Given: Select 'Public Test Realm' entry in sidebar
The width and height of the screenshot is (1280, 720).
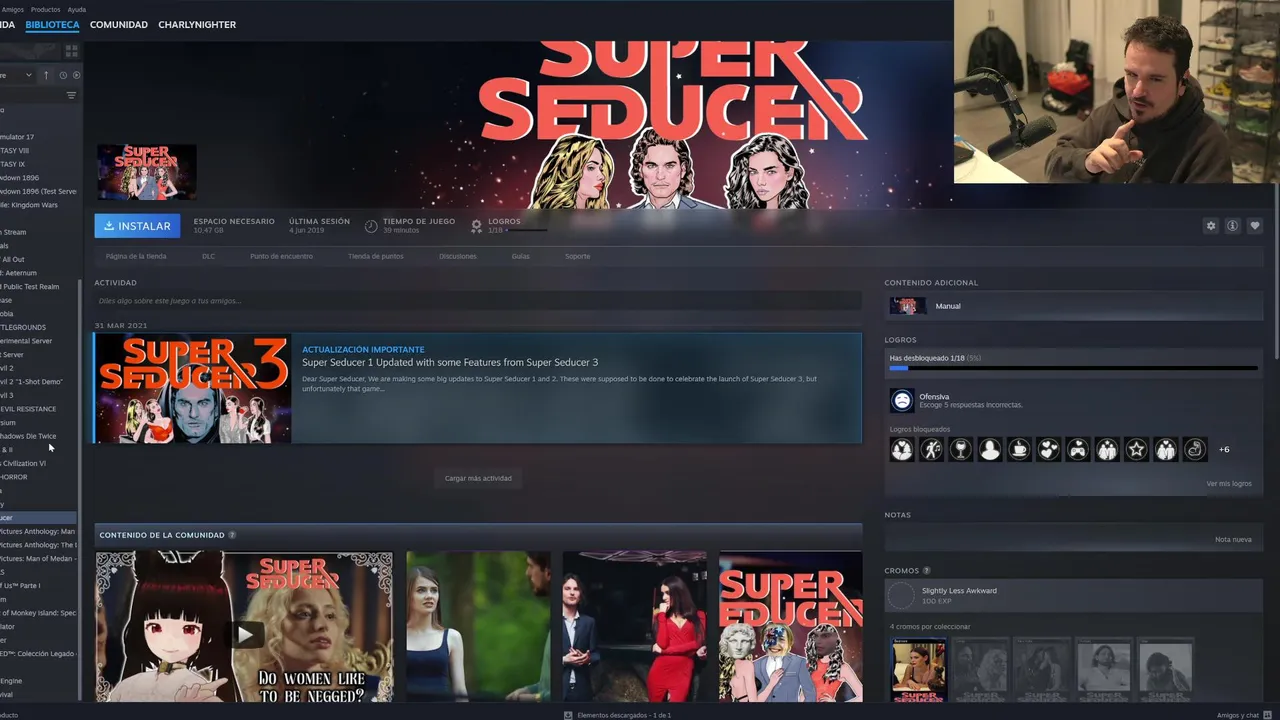Looking at the screenshot, I should click(30, 287).
